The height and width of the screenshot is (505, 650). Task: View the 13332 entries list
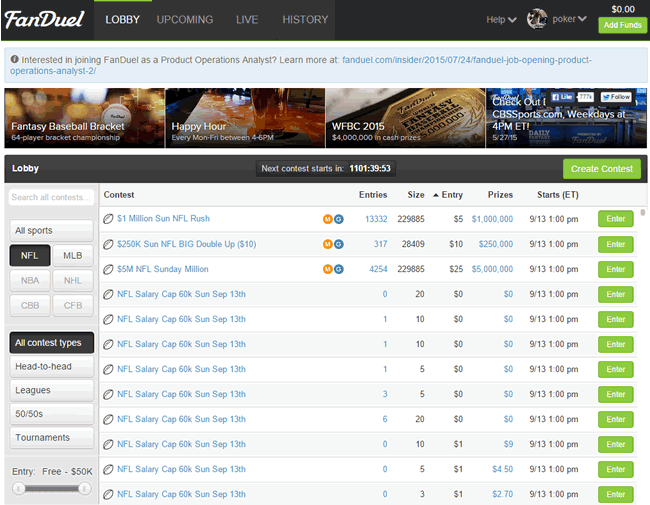376,219
